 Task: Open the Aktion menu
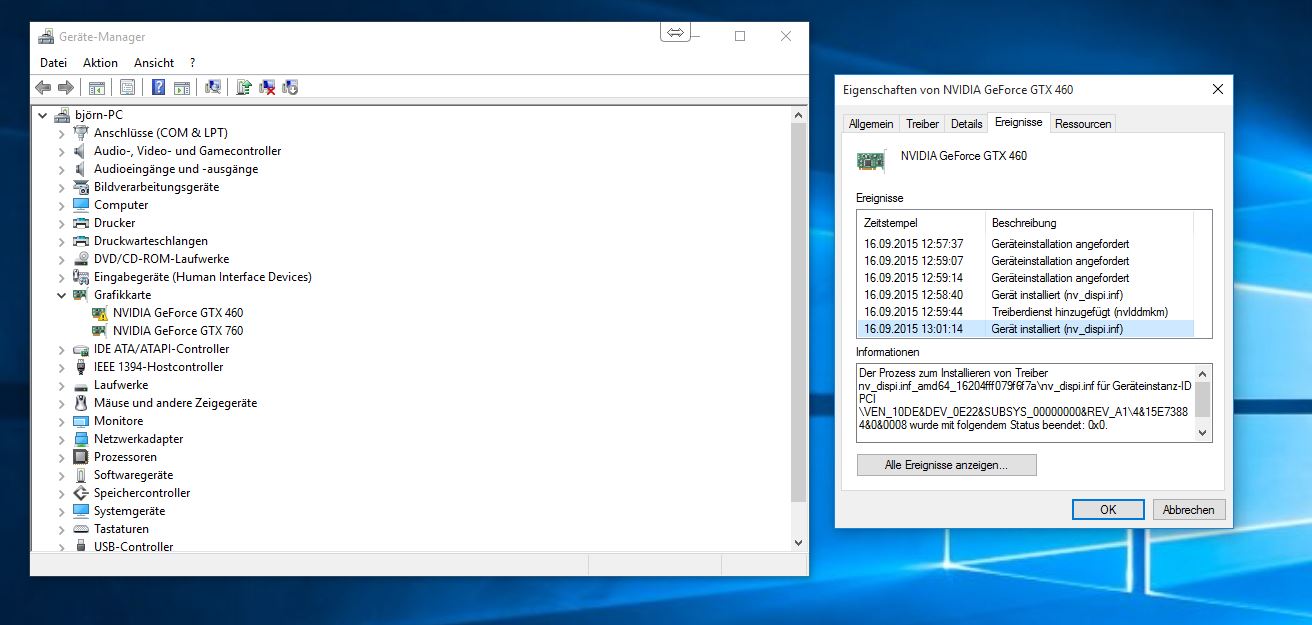click(x=100, y=62)
